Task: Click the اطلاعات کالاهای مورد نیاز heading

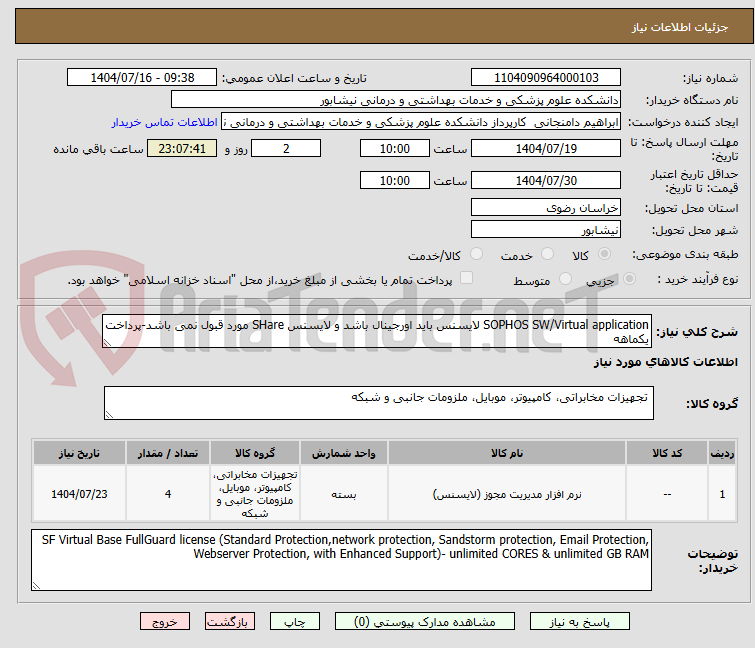Action: [665, 362]
